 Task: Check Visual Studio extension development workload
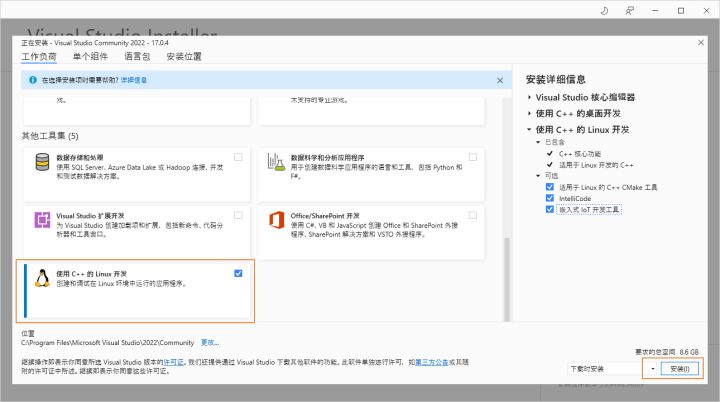click(x=238, y=215)
